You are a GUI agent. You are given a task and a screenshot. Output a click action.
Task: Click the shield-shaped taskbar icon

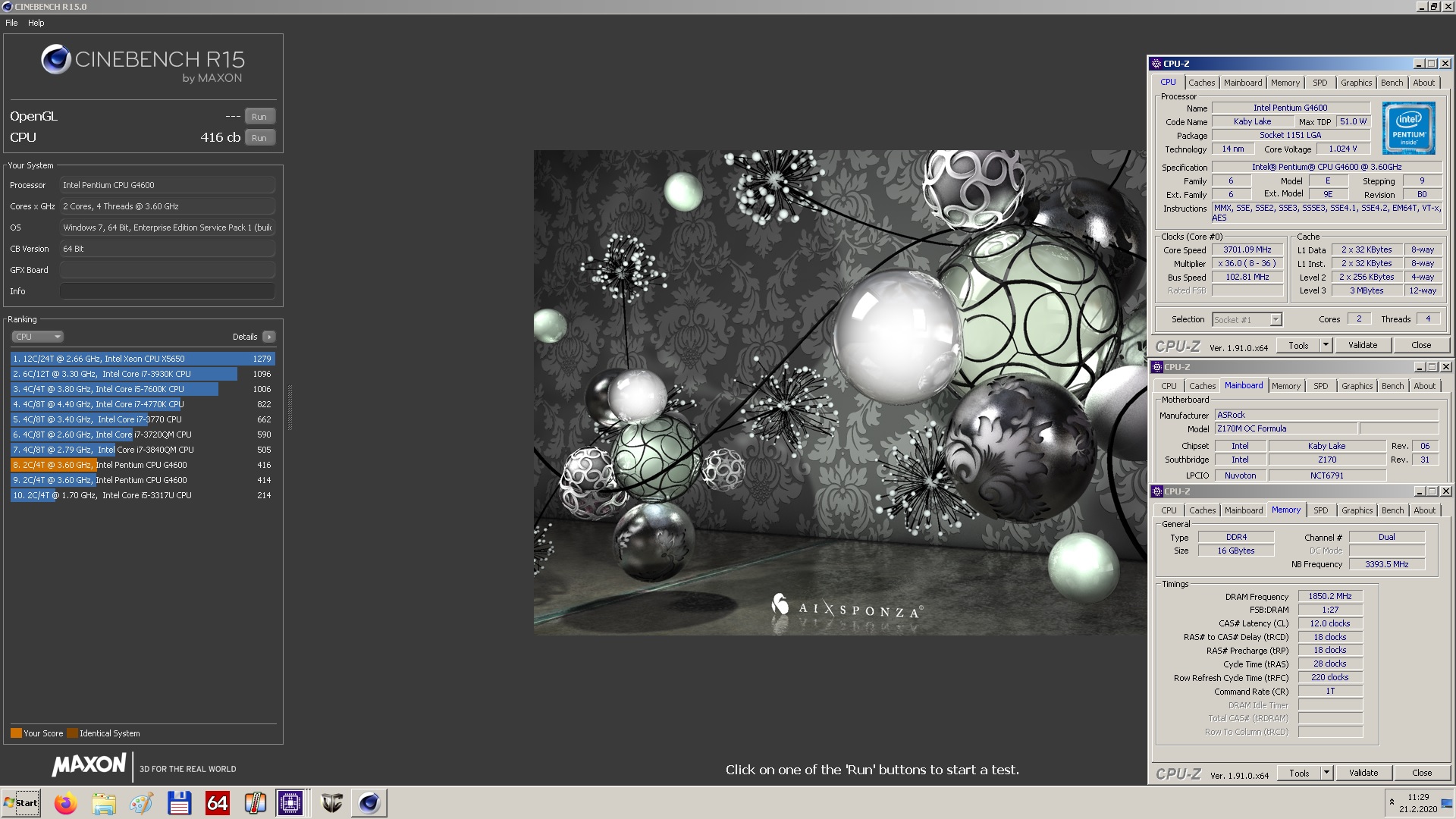[331, 803]
